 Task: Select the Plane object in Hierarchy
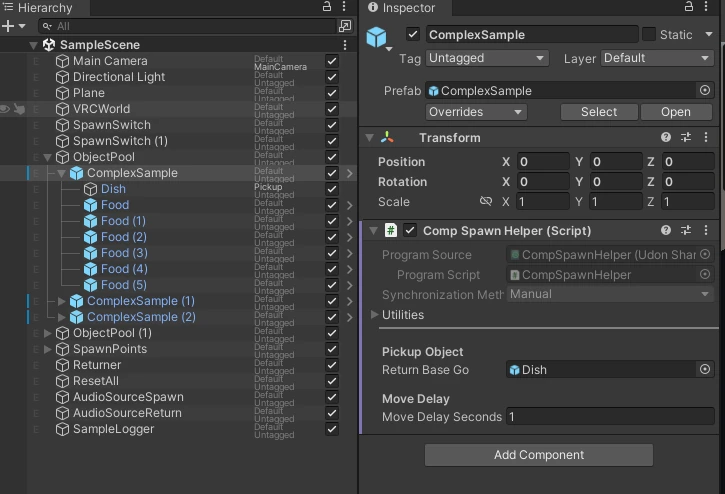click(x=88, y=93)
